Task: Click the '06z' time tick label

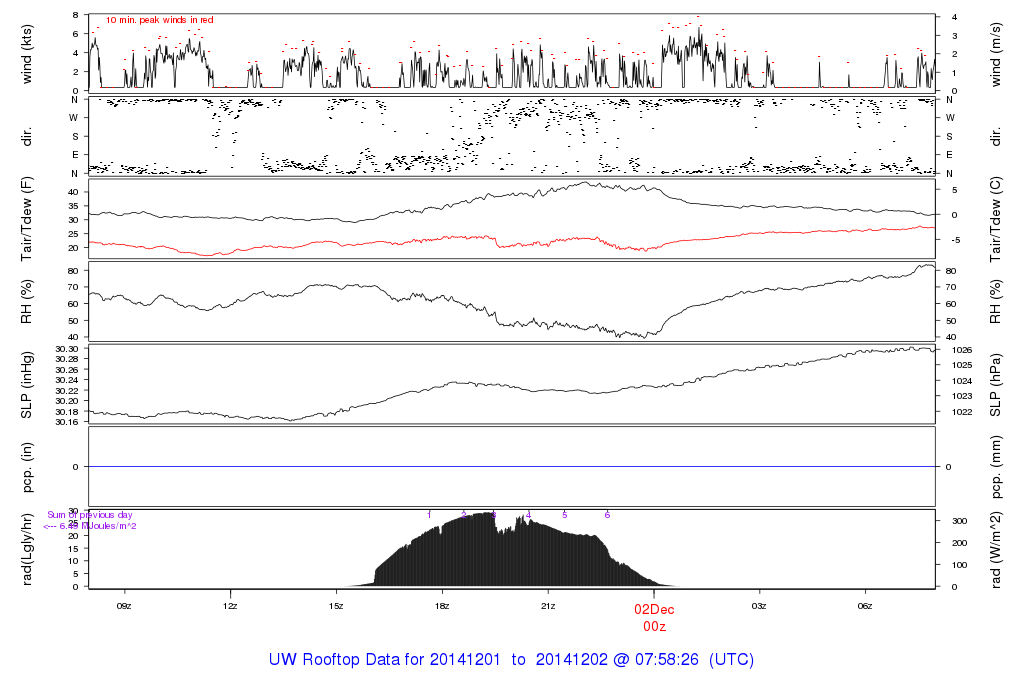Action: pos(865,606)
